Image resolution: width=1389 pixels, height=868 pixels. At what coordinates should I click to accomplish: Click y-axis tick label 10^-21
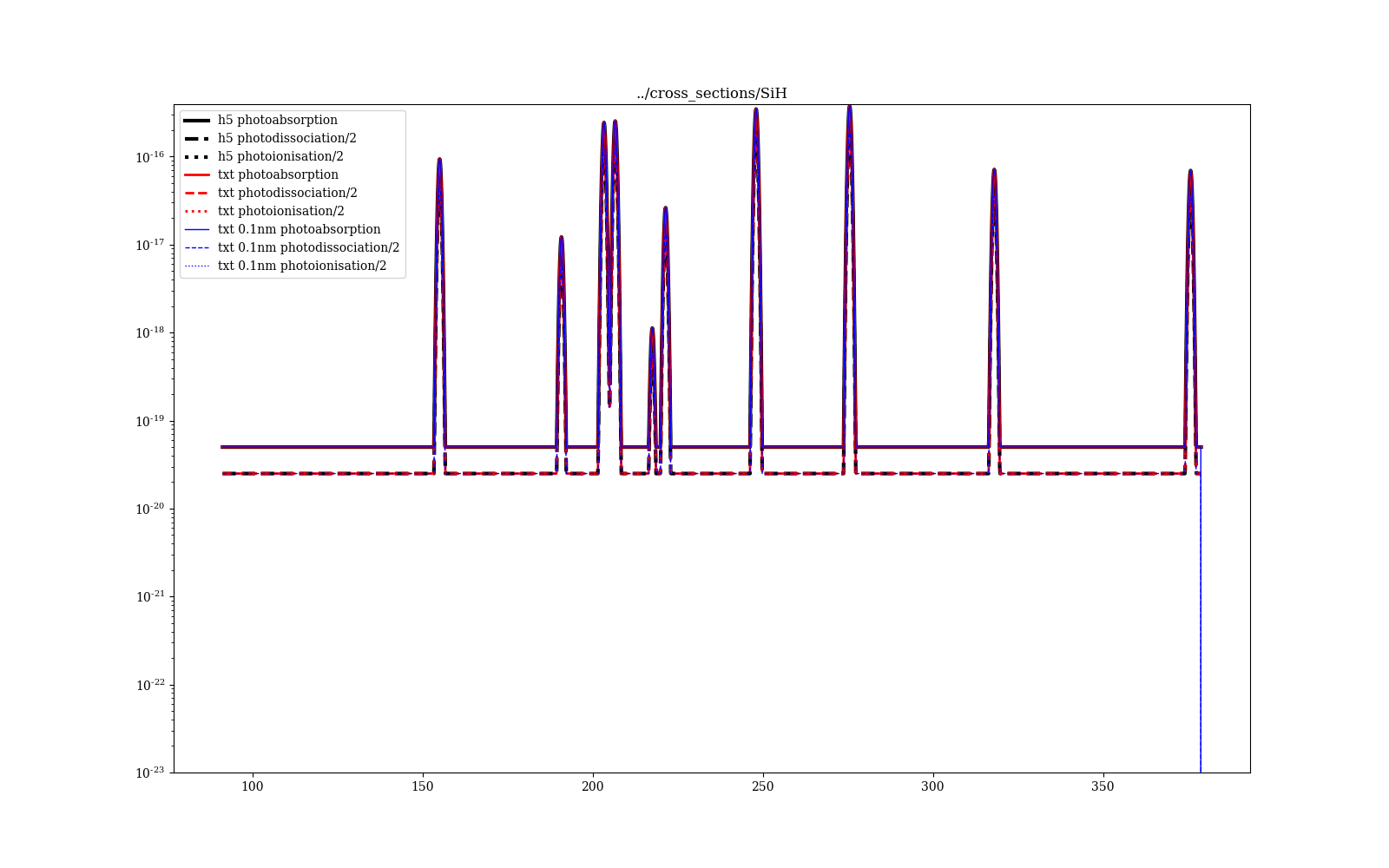(x=150, y=596)
